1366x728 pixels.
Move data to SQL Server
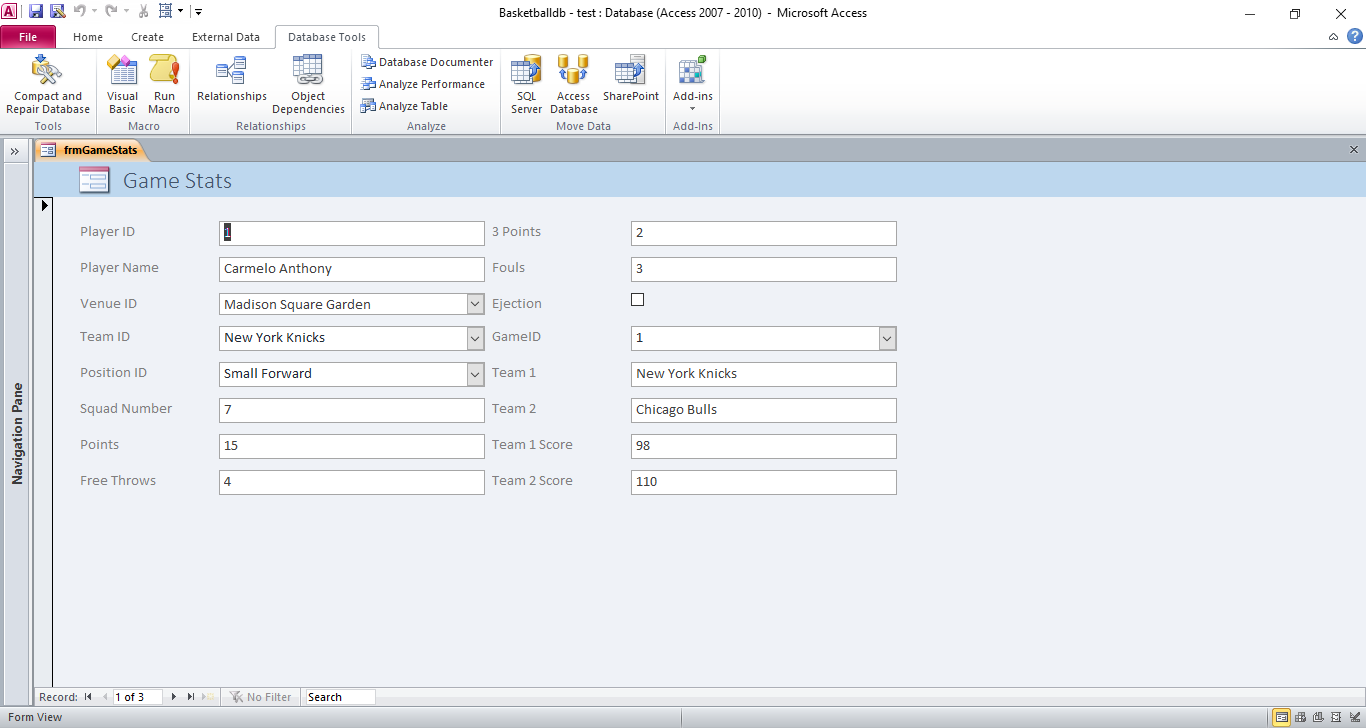click(x=526, y=86)
